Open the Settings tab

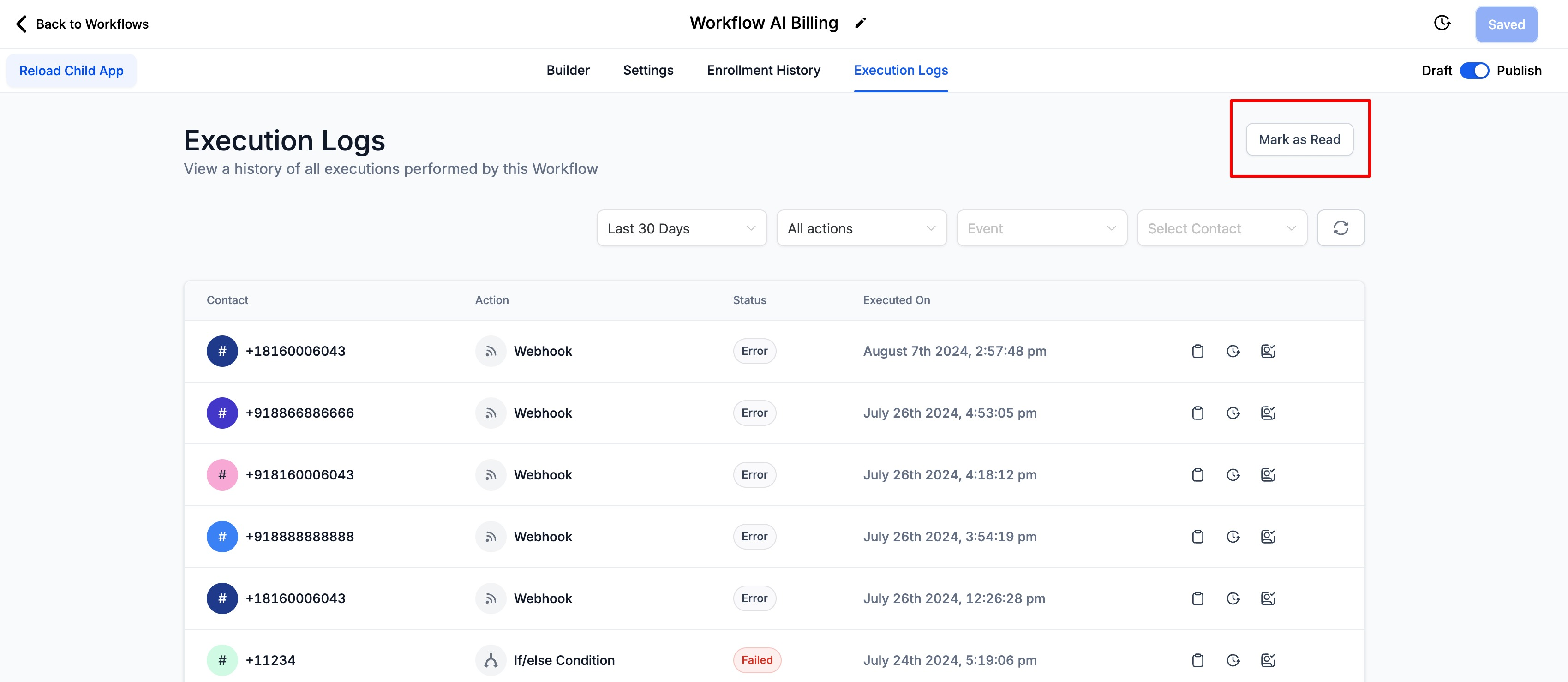coord(648,70)
